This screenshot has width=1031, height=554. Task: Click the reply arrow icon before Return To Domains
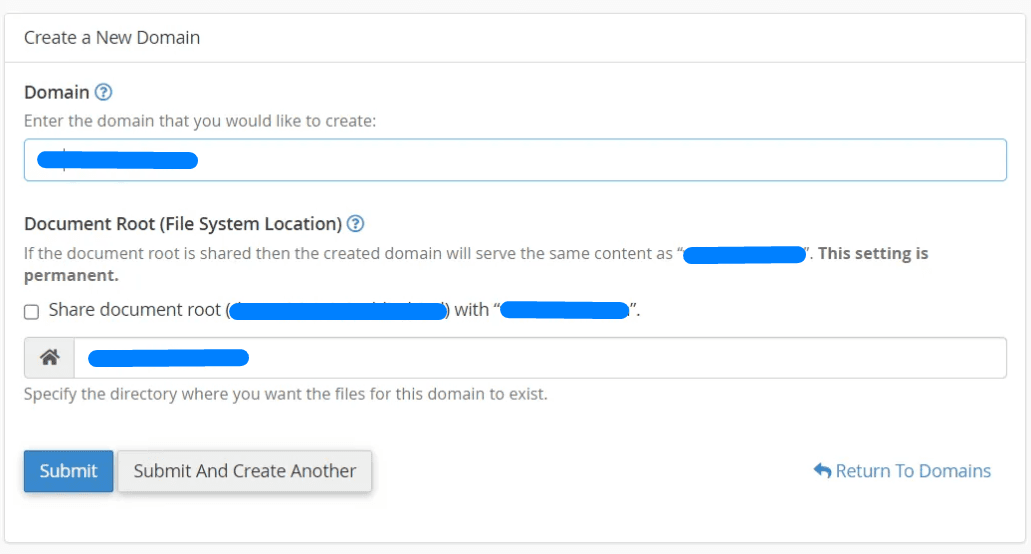click(822, 471)
